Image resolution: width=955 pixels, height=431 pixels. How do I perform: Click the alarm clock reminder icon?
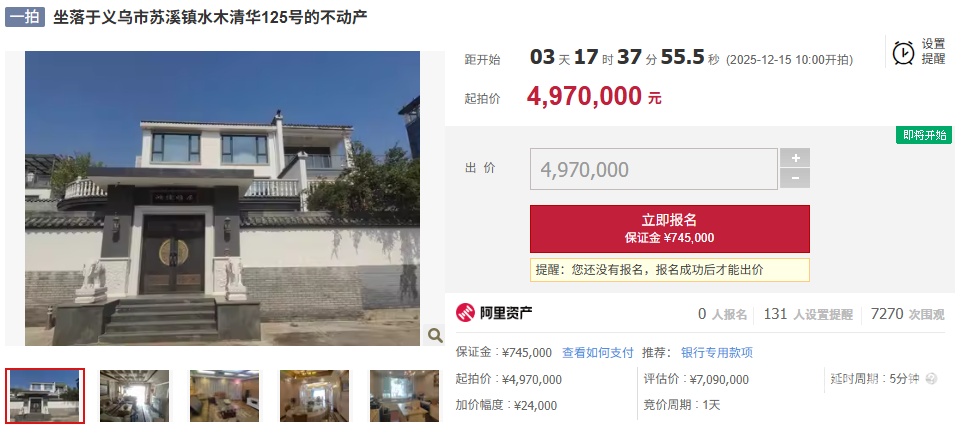tap(903, 53)
